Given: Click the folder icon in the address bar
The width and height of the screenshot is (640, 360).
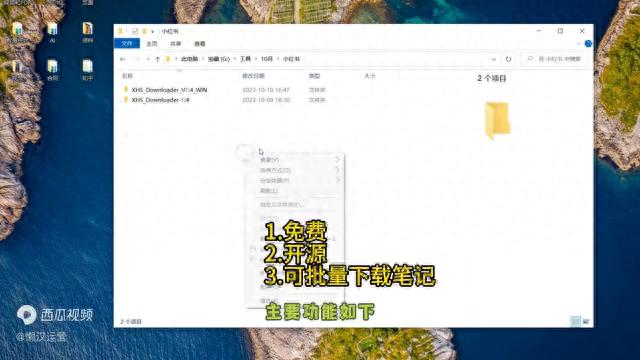Looking at the screenshot, I should [168, 59].
